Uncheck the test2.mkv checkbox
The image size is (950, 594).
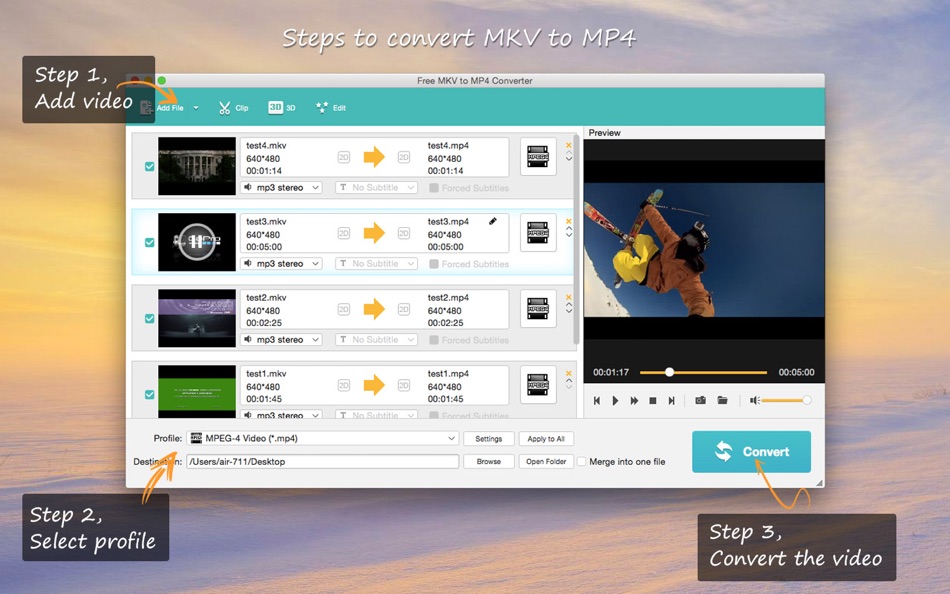click(150, 318)
